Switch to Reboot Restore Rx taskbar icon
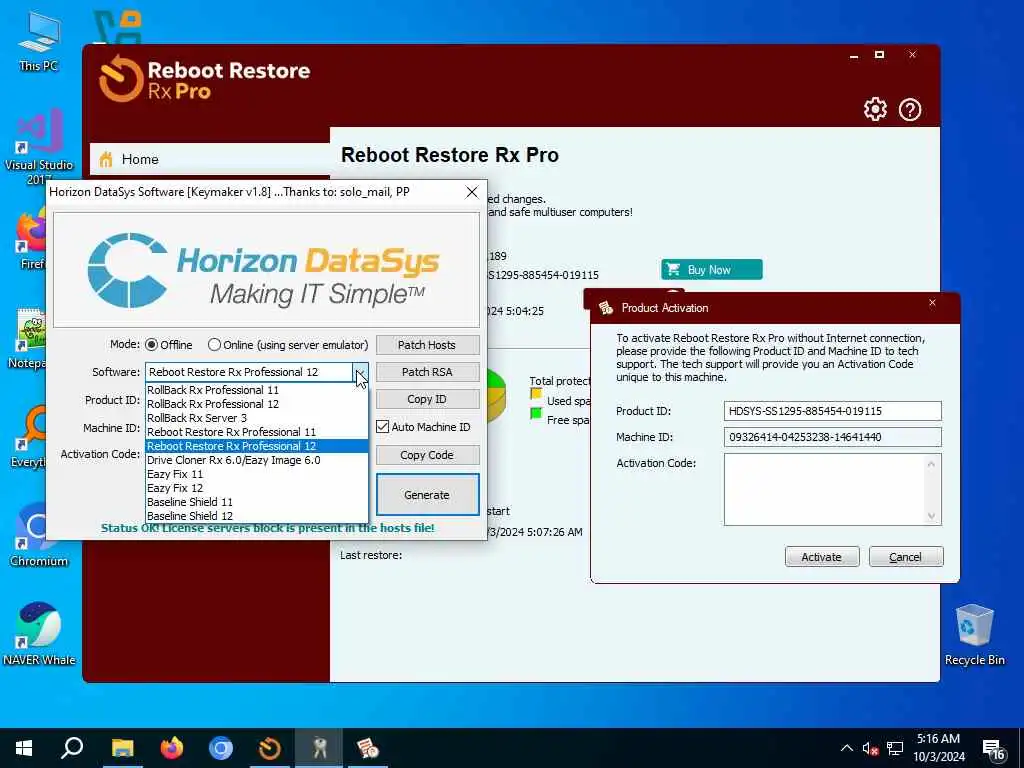The image size is (1024, 768). [270, 748]
